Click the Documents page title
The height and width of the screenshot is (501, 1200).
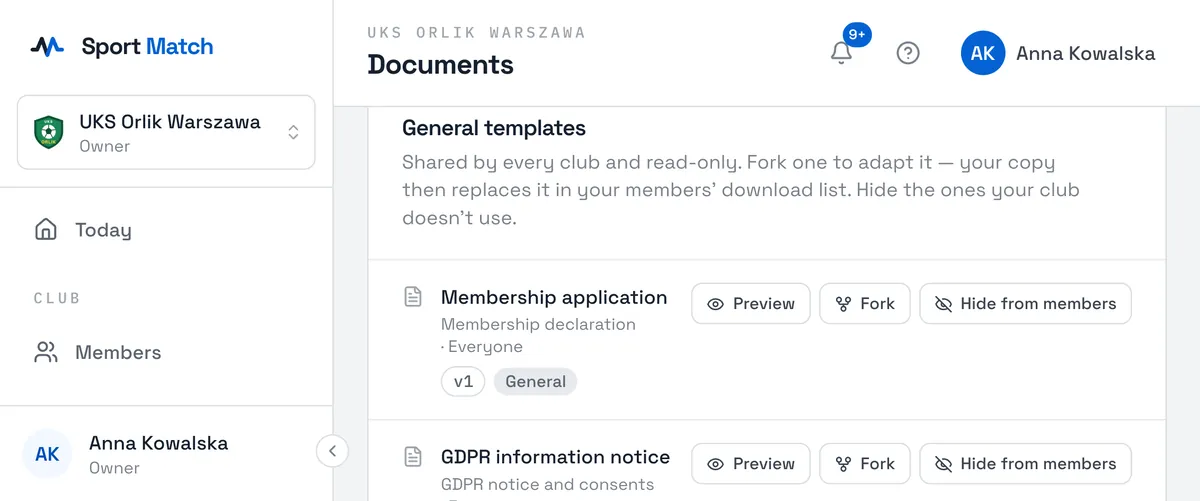click(440, 65)
